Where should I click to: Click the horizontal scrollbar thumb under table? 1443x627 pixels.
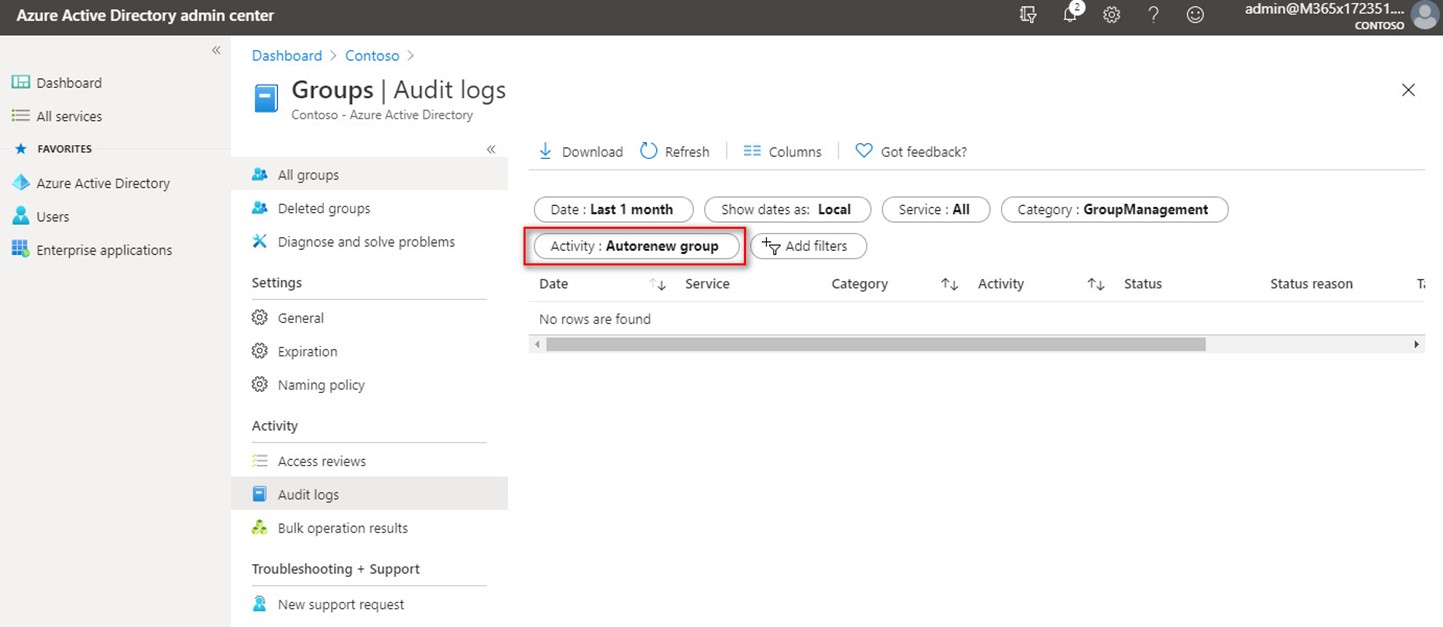click(x=876, y=344)
